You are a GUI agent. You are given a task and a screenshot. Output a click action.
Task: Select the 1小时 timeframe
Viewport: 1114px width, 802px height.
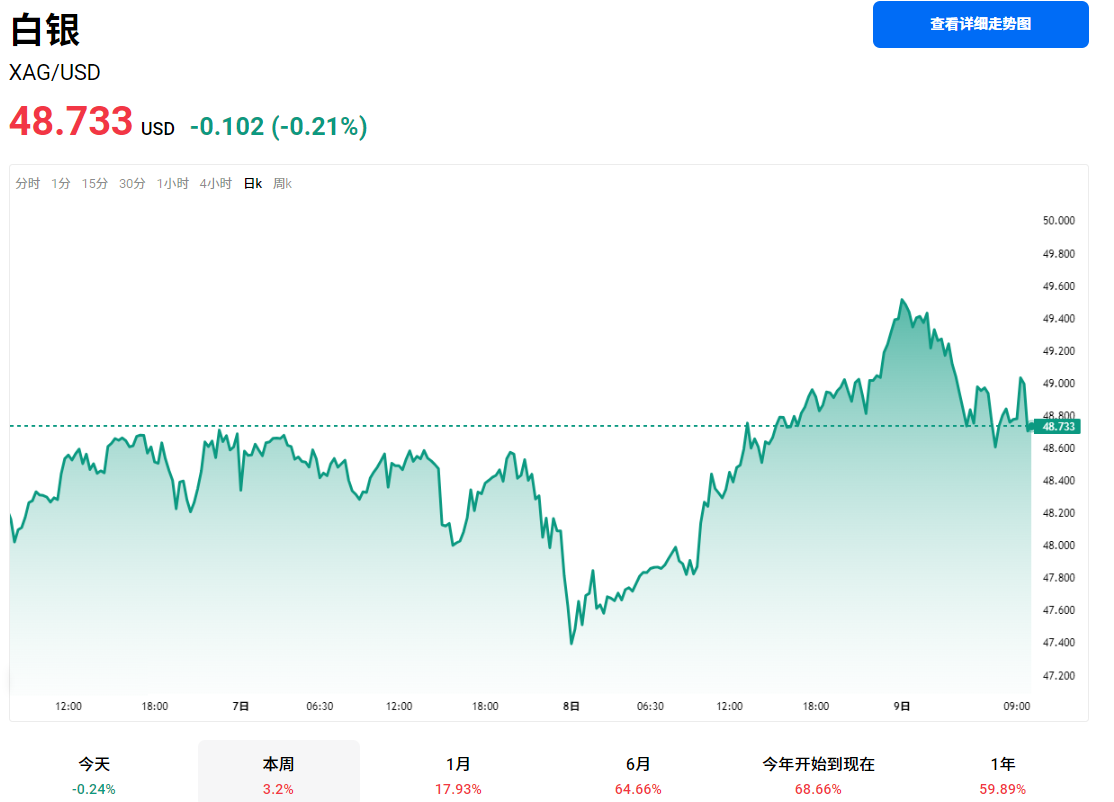click(x=172, y=184)
